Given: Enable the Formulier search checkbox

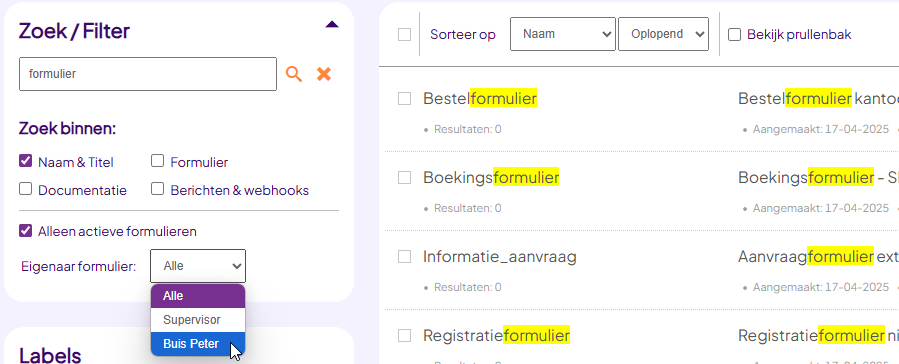Looking at the screenshot, I should point(157,161).
